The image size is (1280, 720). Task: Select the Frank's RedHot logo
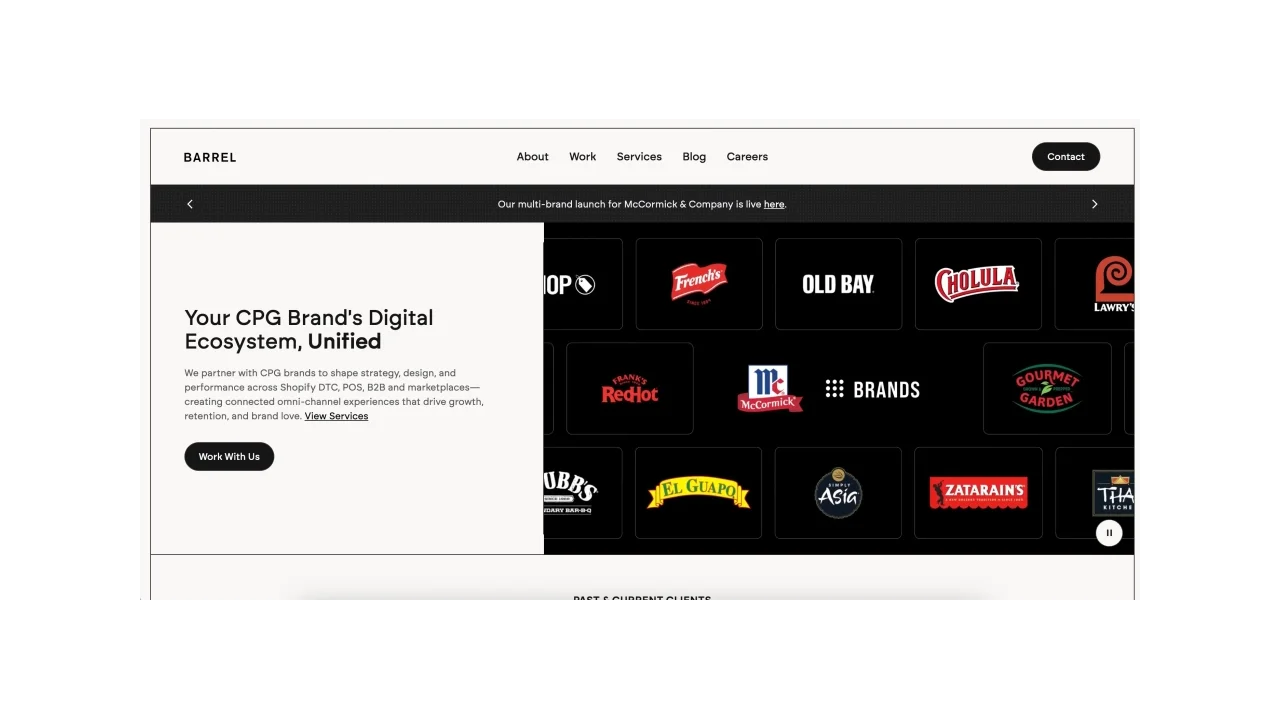coord(629,388)
